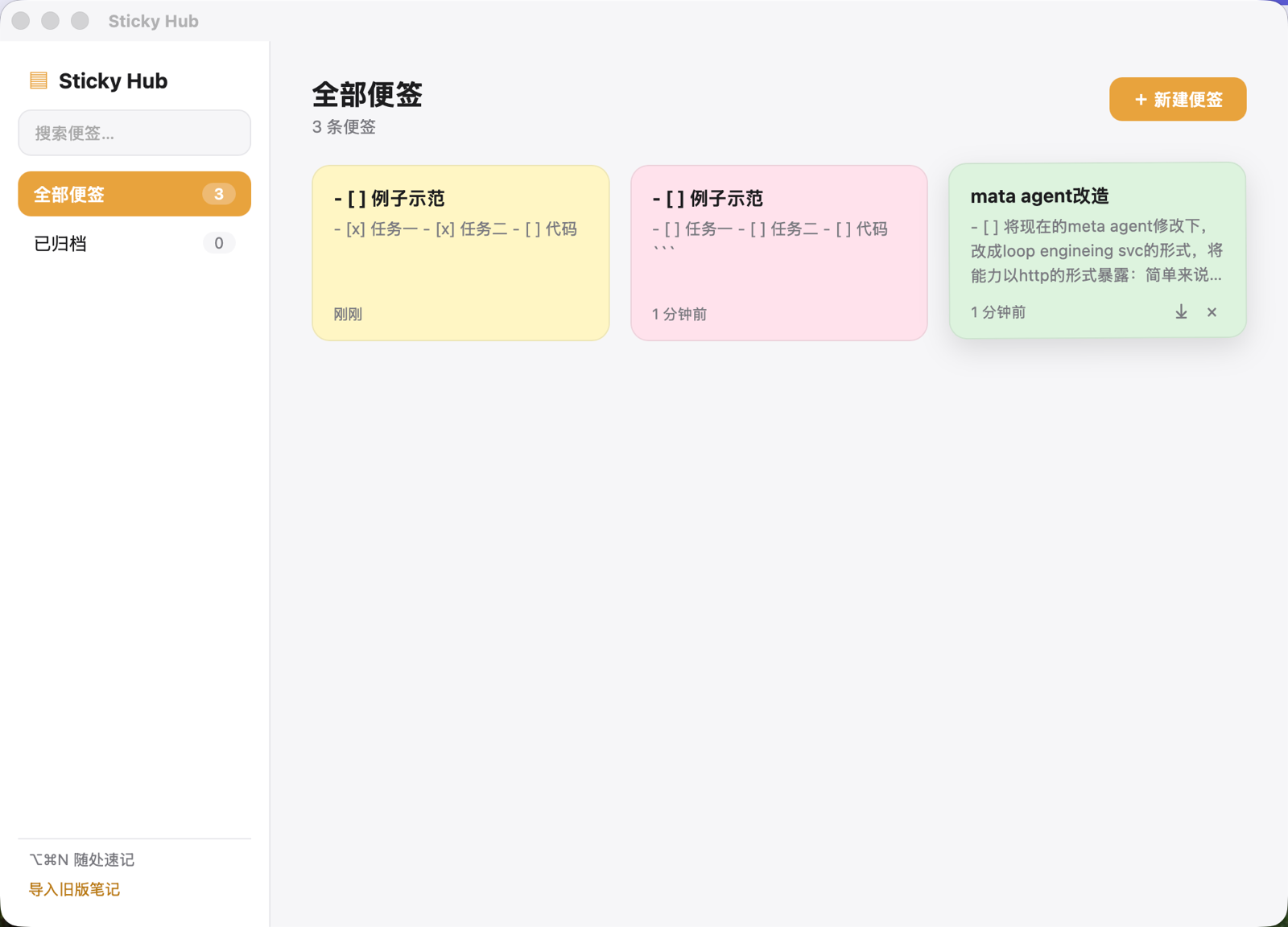Open the 已归档 section

click(x=134, y=243)
